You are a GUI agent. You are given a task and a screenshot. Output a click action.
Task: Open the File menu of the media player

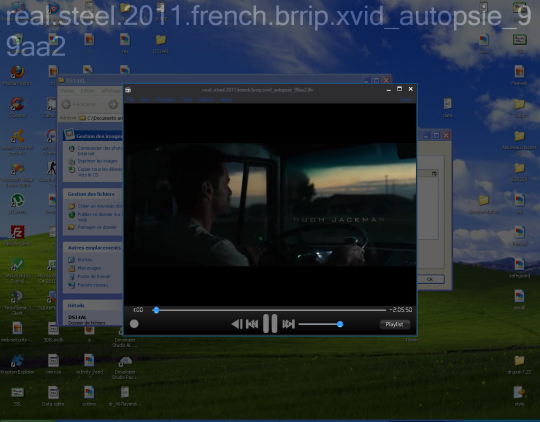tap(131, 100)
